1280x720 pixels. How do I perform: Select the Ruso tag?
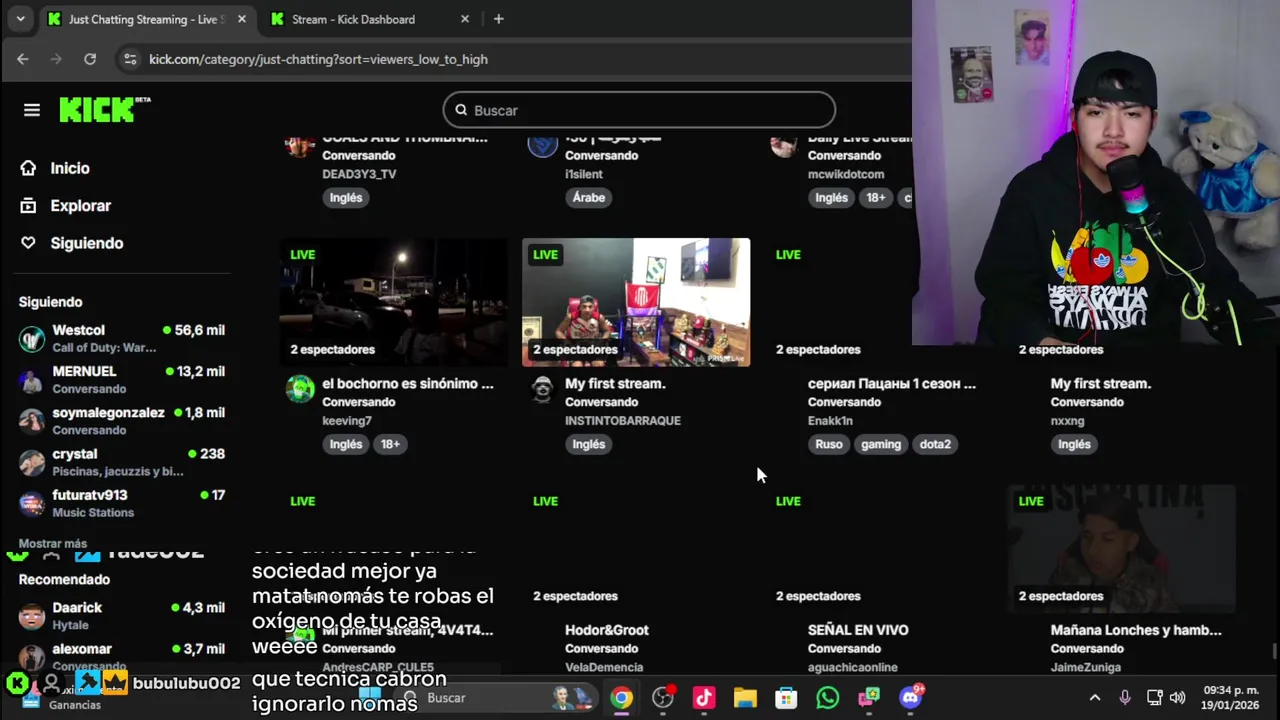click(829, 444)
